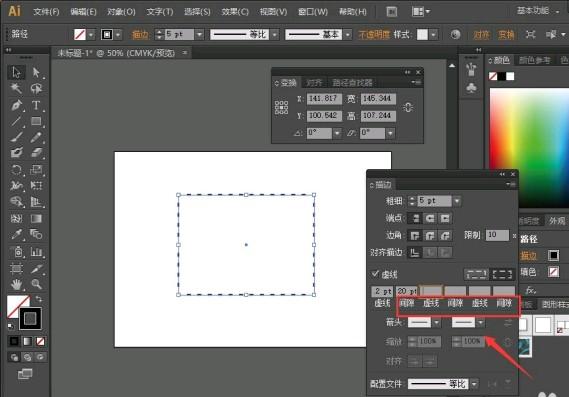Open shear angle dropdown in transform panel
The image size is (569, 397).
click(390, 133)
